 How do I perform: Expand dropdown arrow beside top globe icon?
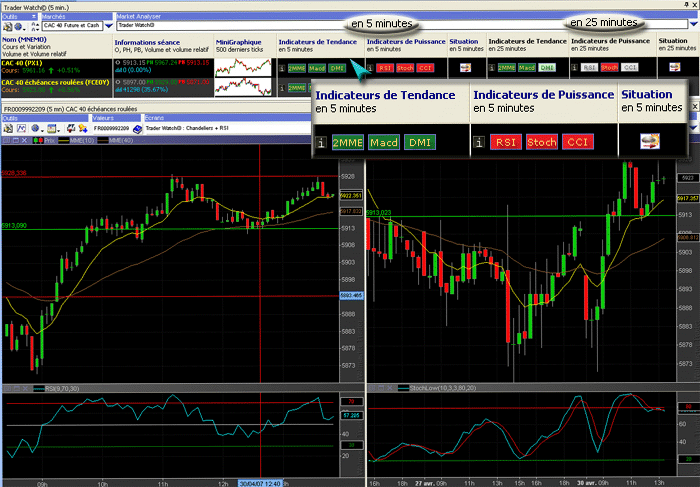25,28
